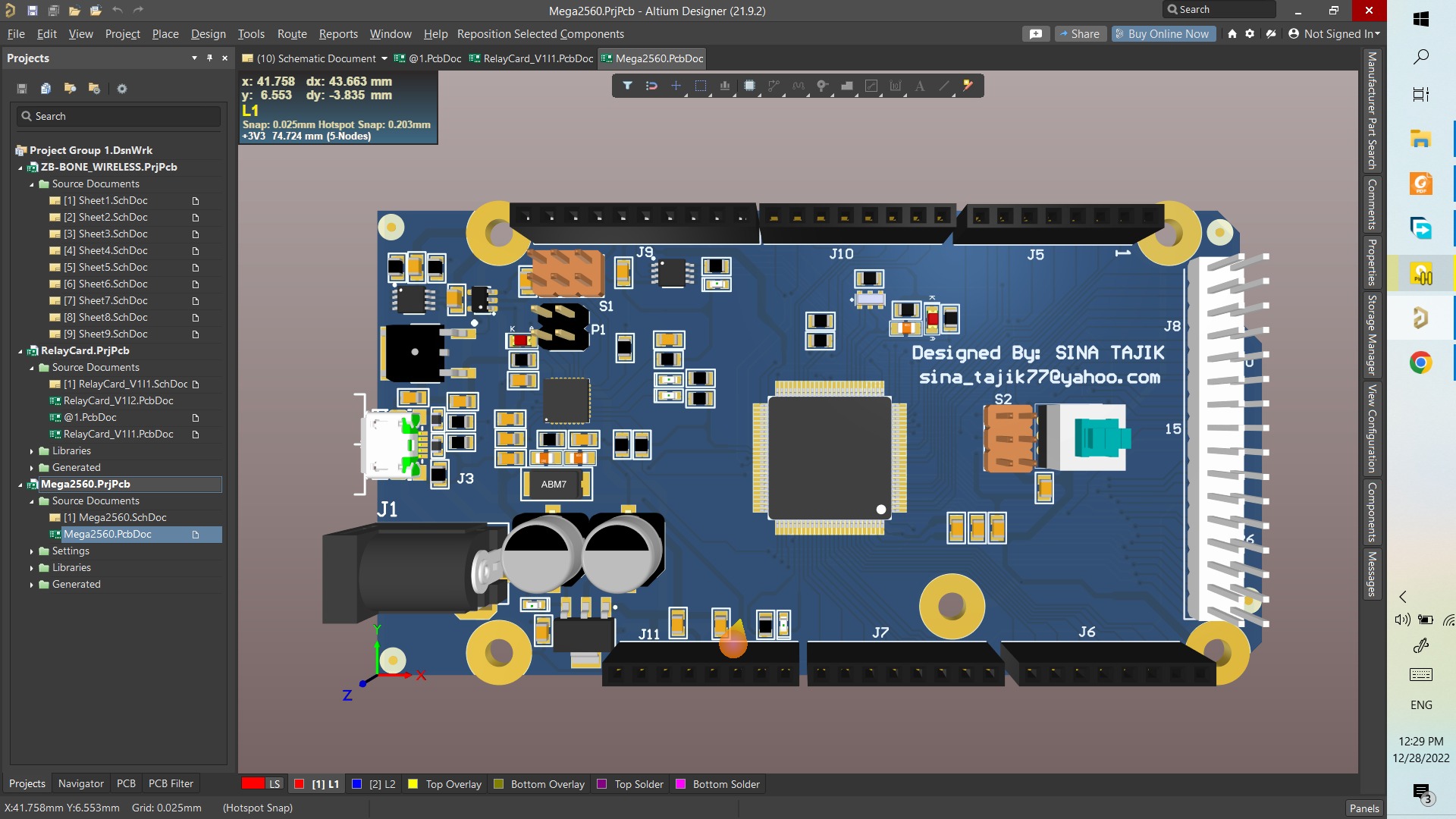Viewport: 1456px width, 819px height.
Task: Open the Schematic Document tab dropdown arrow
Action: click(384, 58)
